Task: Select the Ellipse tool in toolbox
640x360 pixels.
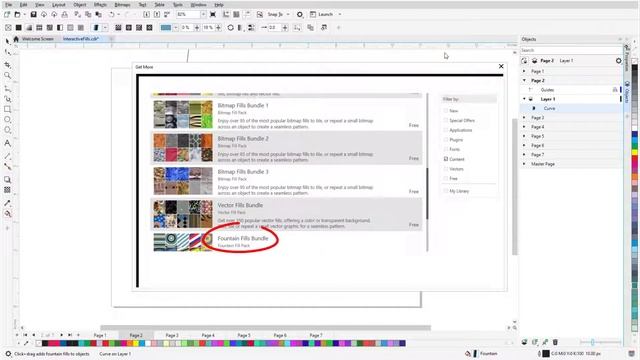Action: pos(7,120)
